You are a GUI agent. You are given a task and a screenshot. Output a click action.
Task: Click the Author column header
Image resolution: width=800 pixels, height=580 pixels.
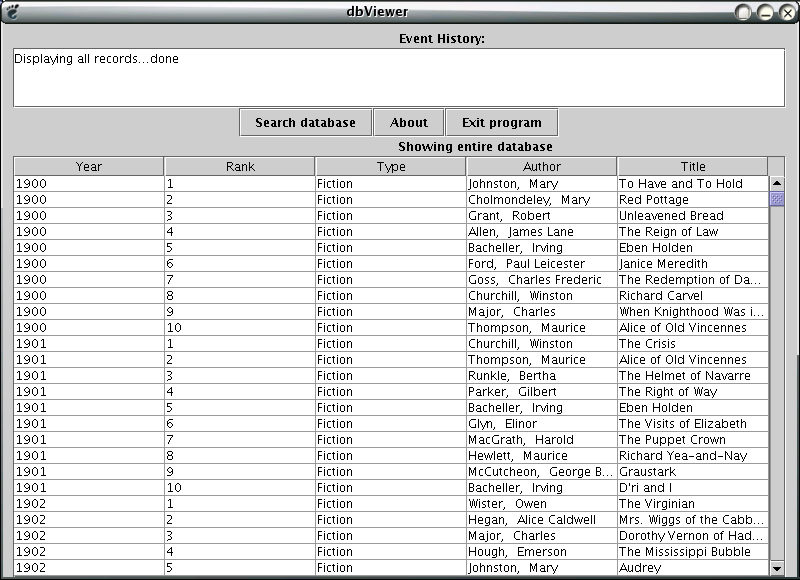[542, 167]
